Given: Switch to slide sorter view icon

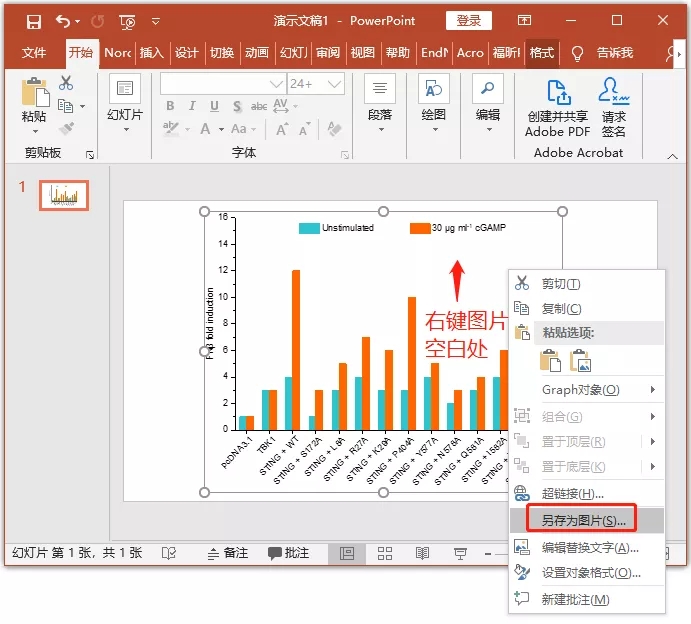Looking at the screenshot, I should pyautogui.click(x=385, y=553).
